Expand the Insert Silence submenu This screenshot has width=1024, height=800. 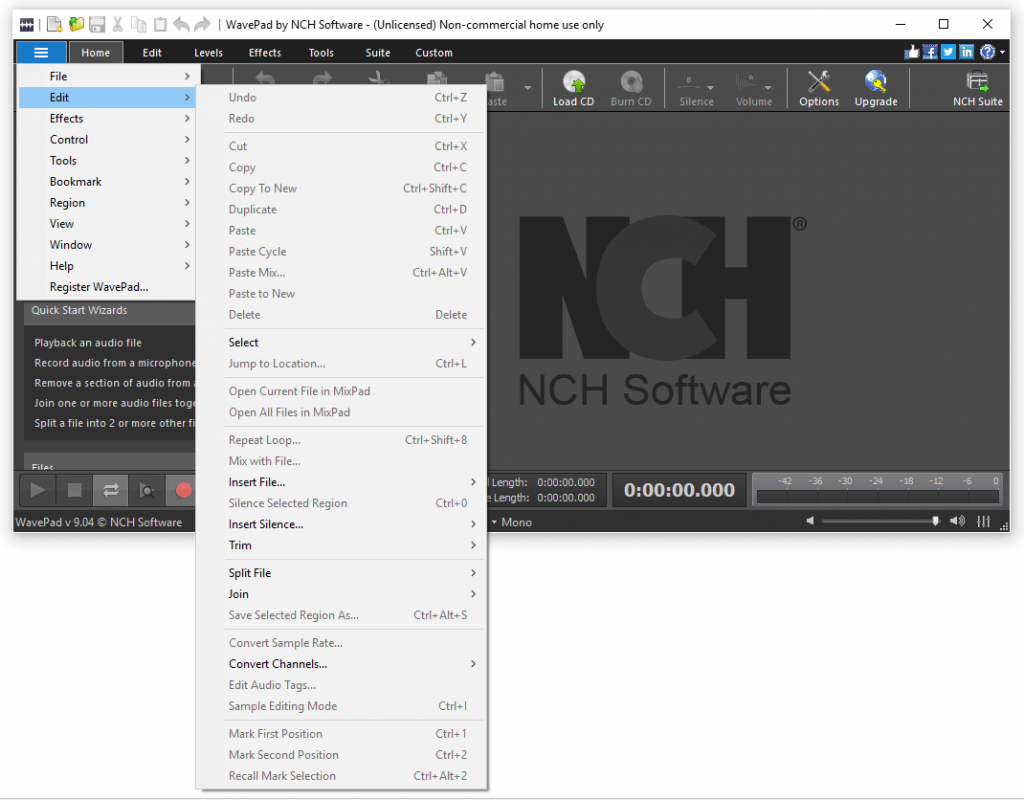(342, 524)
